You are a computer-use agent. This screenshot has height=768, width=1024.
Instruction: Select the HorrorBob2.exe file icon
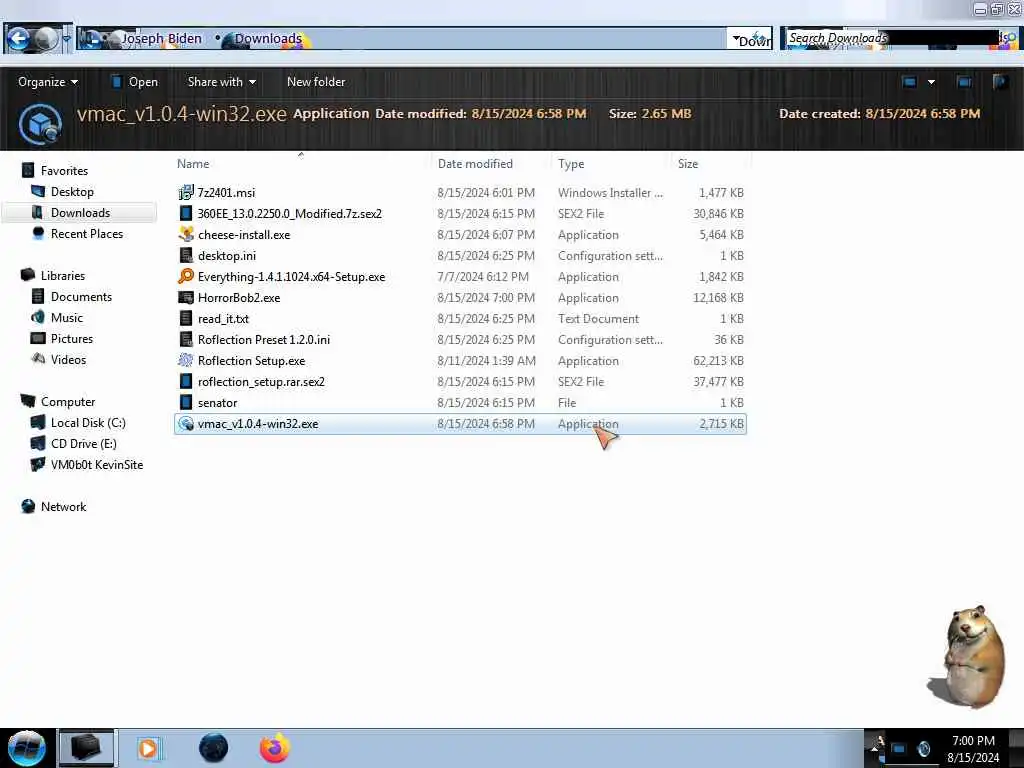tap(186, 298)
